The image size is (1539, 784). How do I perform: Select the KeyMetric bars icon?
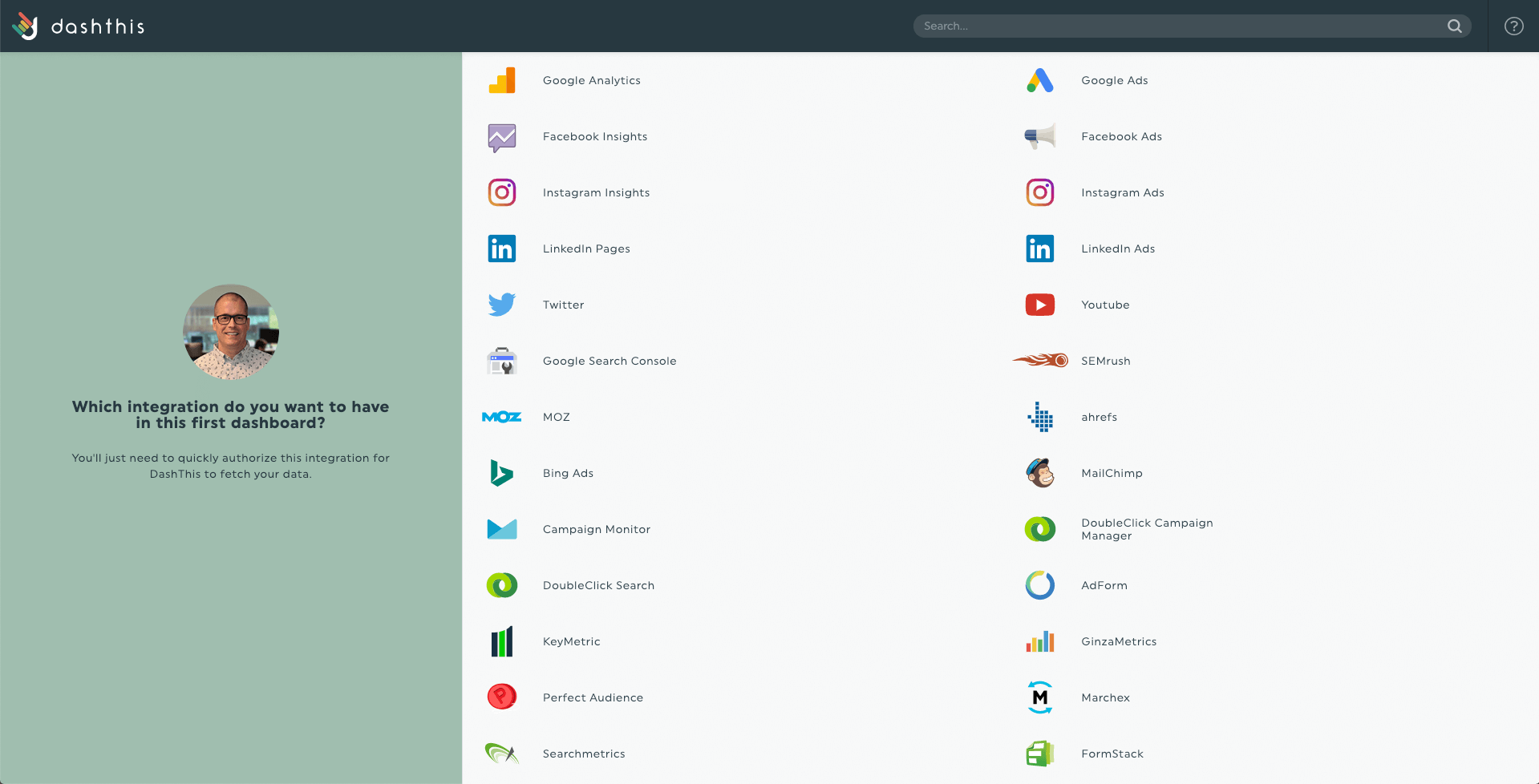502,641
